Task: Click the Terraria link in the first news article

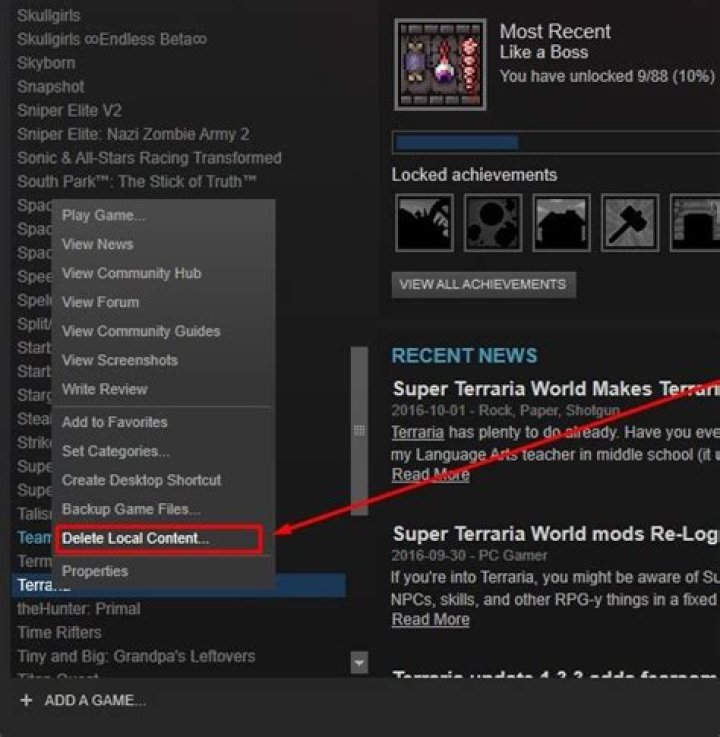Action: click(x=418, y=432)
